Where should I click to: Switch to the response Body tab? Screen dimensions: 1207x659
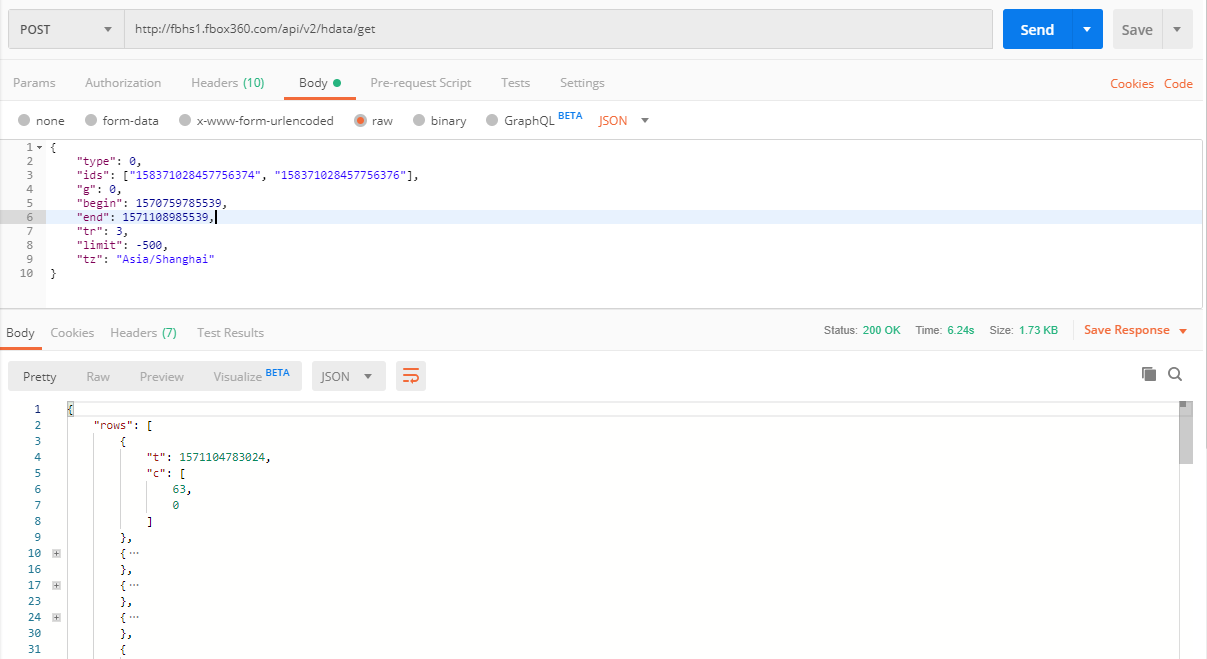20,332
